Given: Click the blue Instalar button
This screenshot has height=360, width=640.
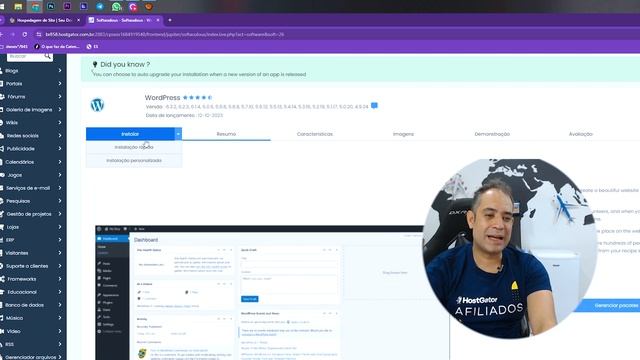Looking at the screenshot, I should tap(130, 134).
